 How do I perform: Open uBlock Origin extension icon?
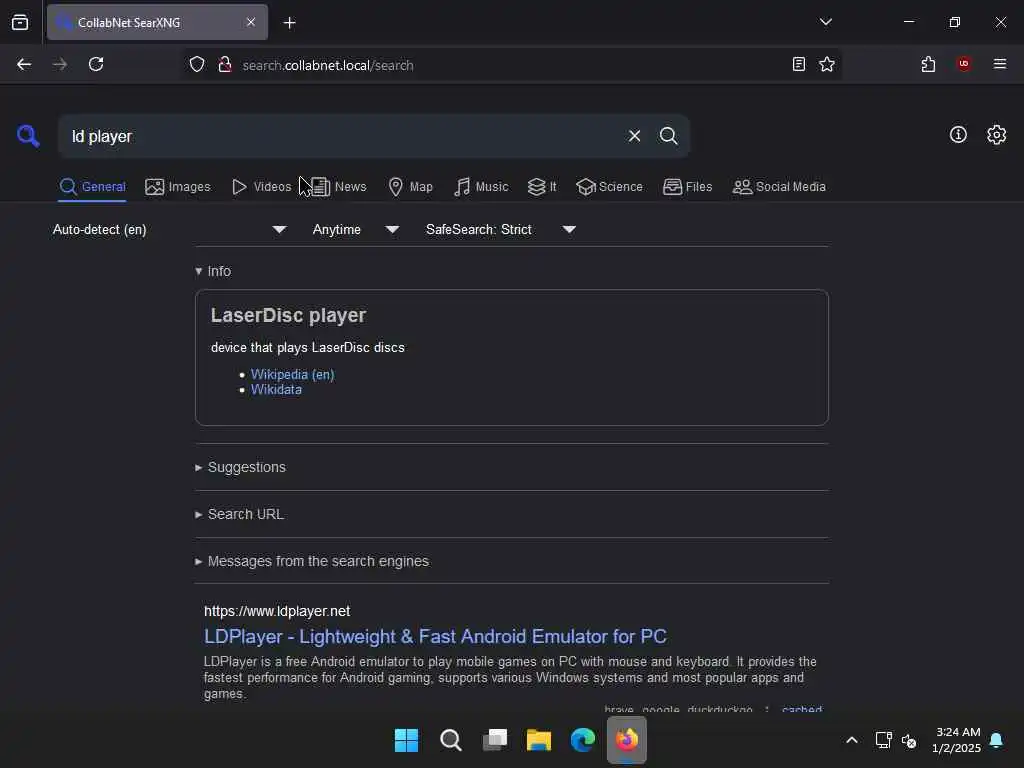tap(964, 64)
